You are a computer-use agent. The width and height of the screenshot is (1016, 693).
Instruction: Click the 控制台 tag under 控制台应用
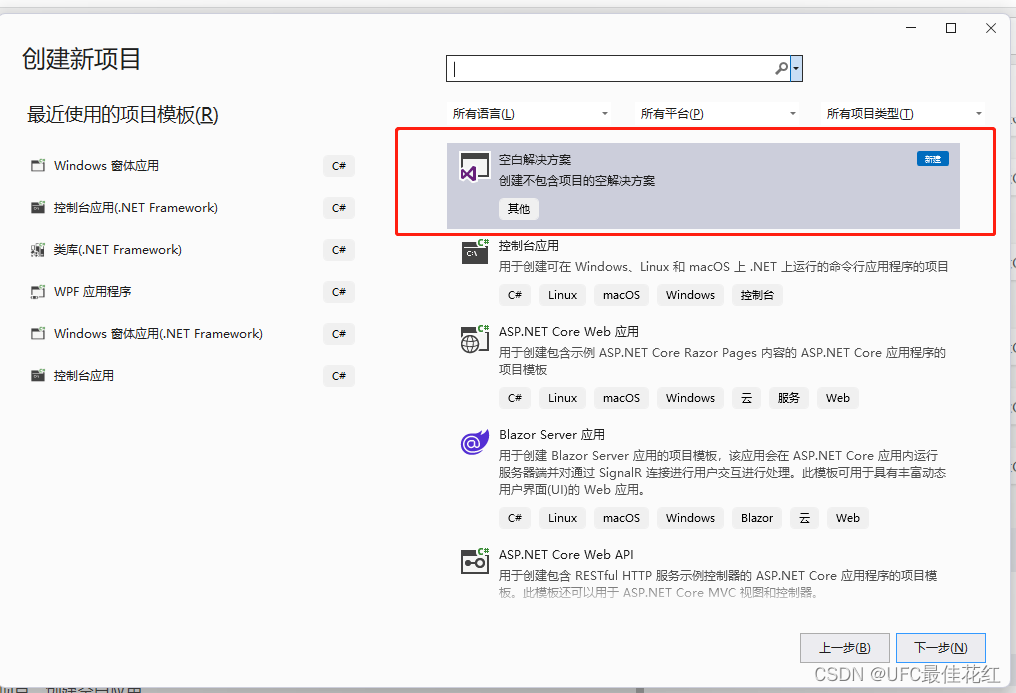click(x=757, y=295)
